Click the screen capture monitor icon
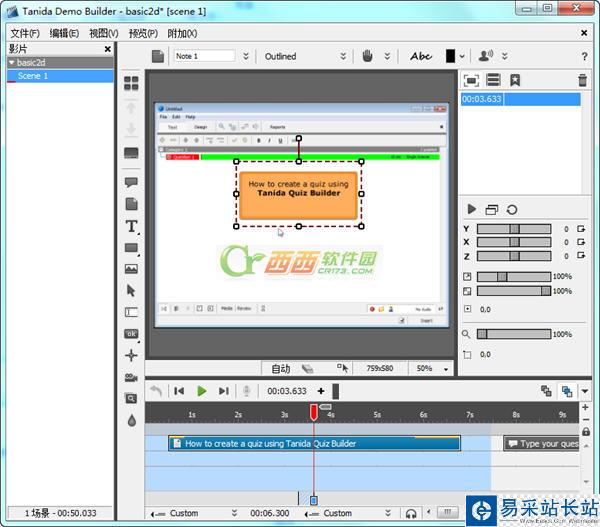Image resolution: width=600 pixels, height=527 pixels. click(x=131, y=153)
